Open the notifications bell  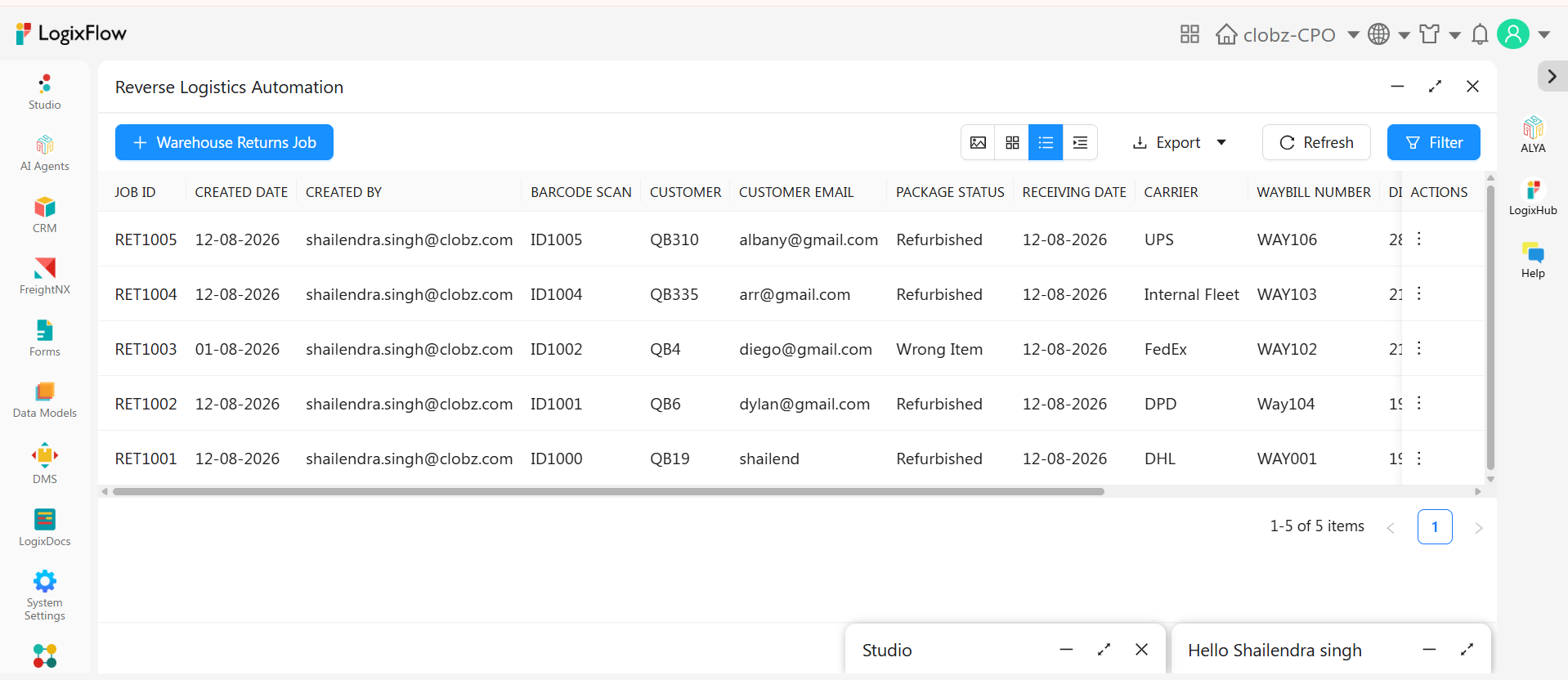tap(1480, 34)
